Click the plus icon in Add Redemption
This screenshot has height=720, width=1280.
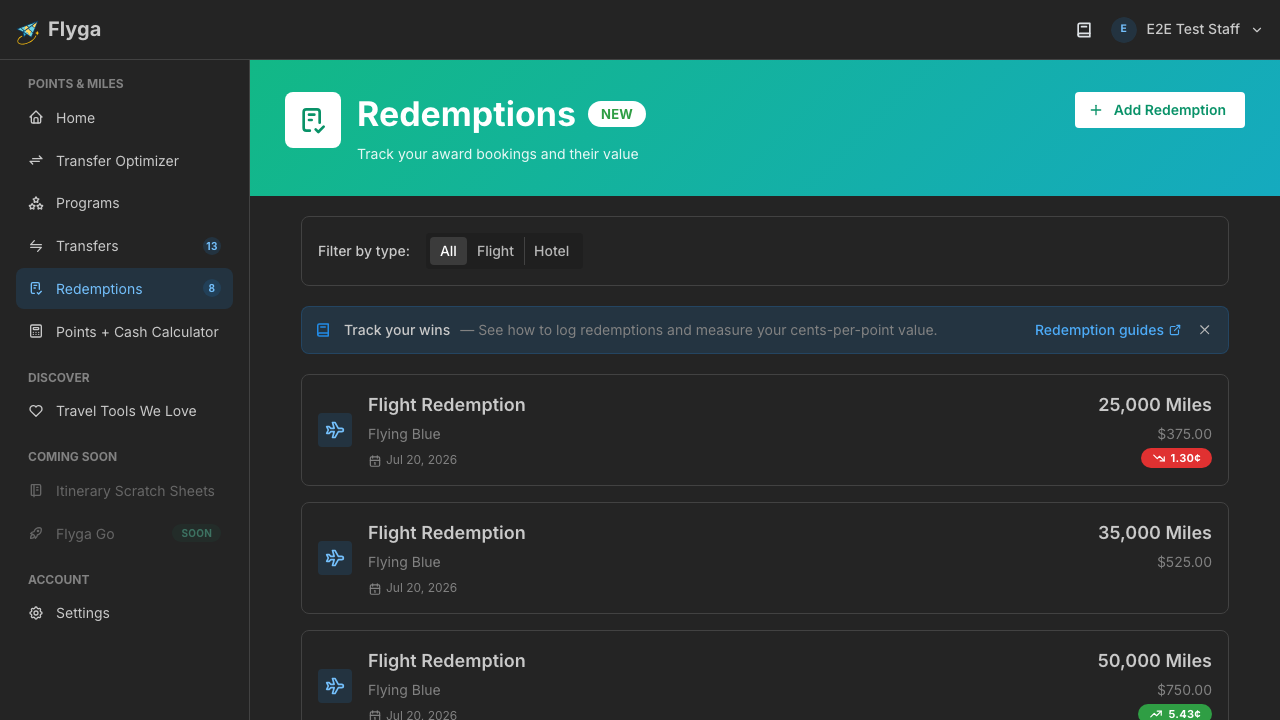pos(1096,110)
